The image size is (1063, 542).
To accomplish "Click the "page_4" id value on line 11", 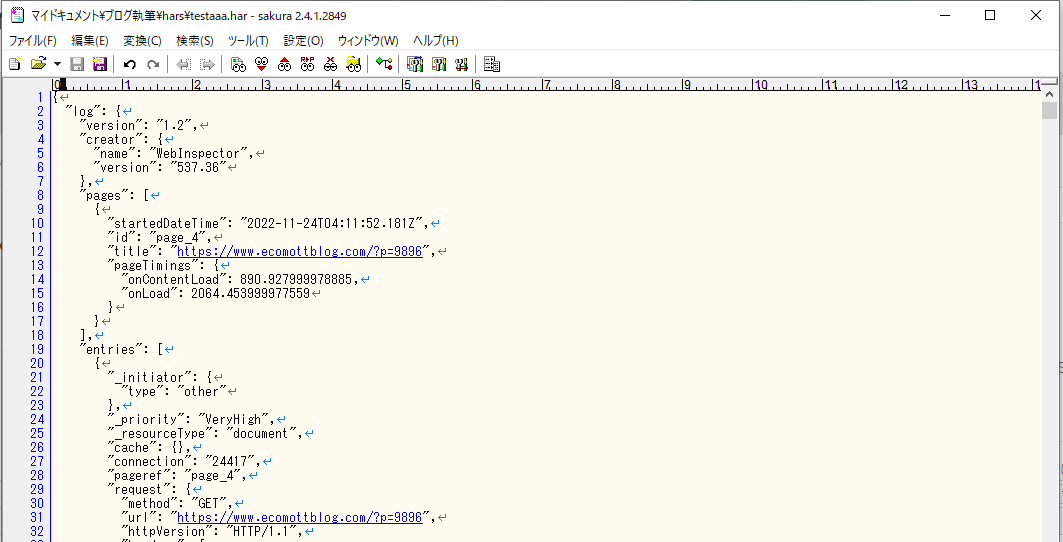I will click(x=179, y=237).
